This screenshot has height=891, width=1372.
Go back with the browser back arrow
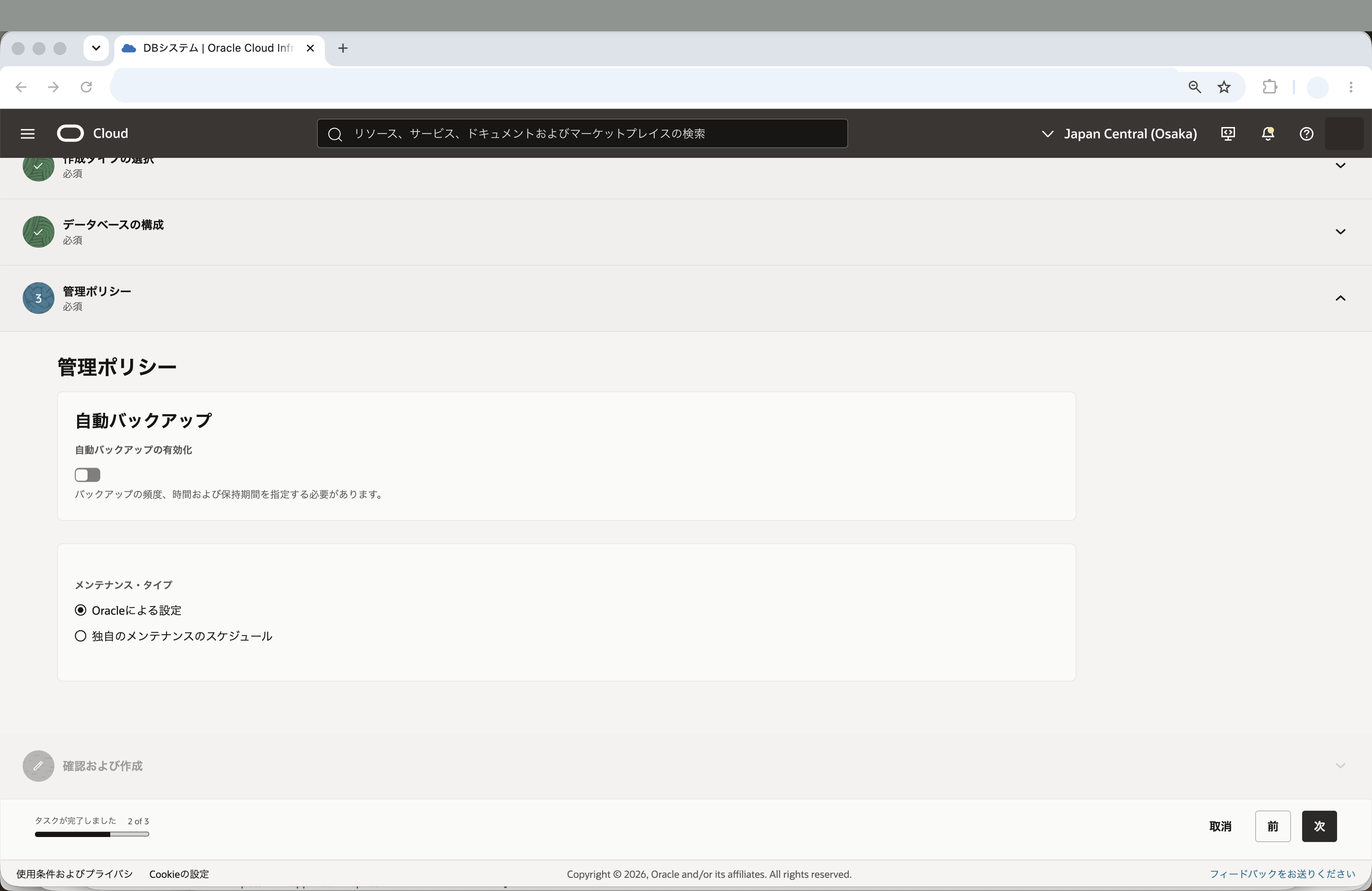(x=21, y=87)
